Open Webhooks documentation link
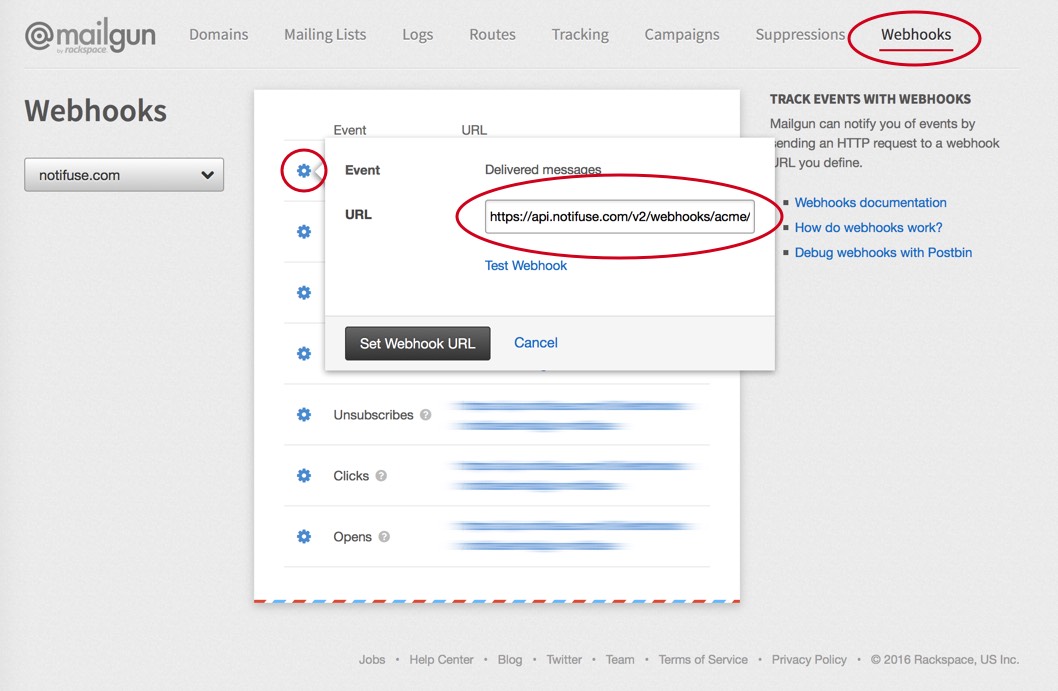The width and height of the screenshot is (1058, 691). click(870, 202)
